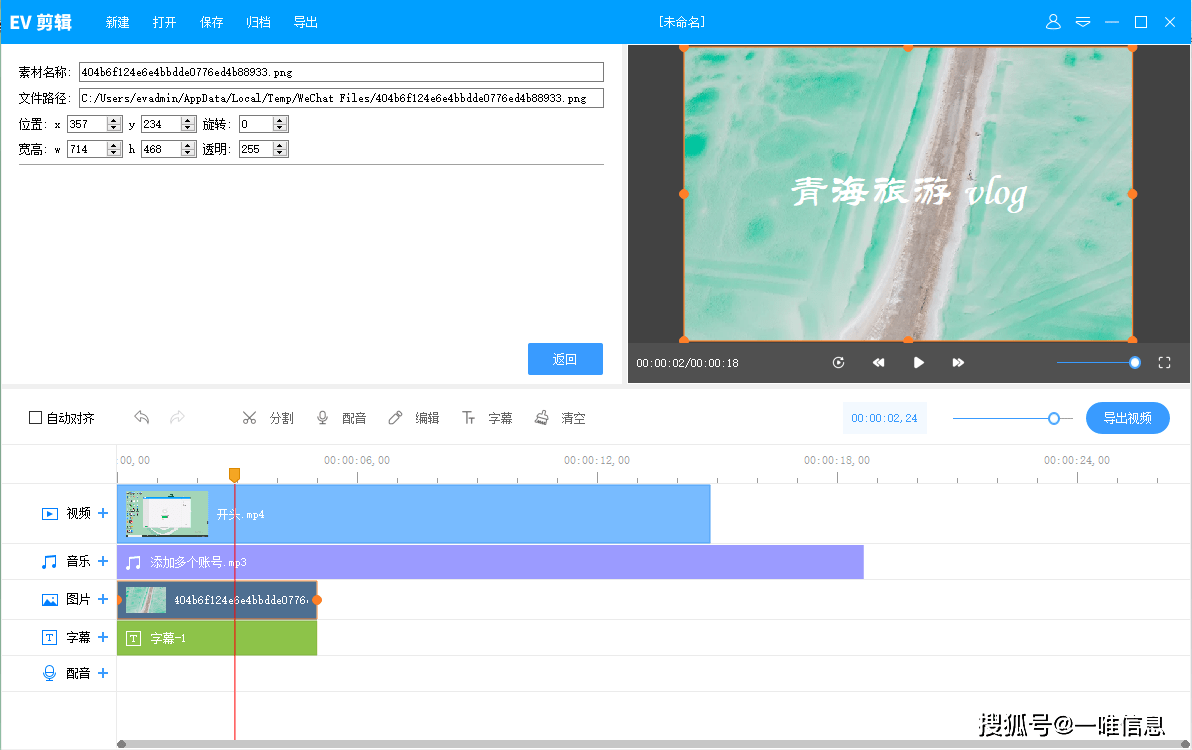Screen dimensions: 1192x750
Task: Play the video preview
Action: coord(919,363)
